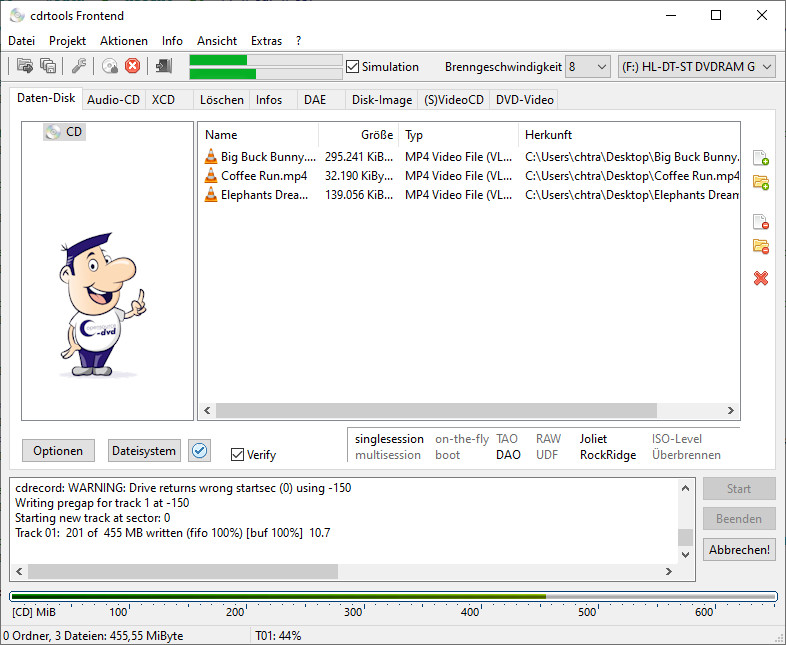The image size is (786, 645).
Task: Click the file list horizontal scrollbar
Action: coord(436,411)
